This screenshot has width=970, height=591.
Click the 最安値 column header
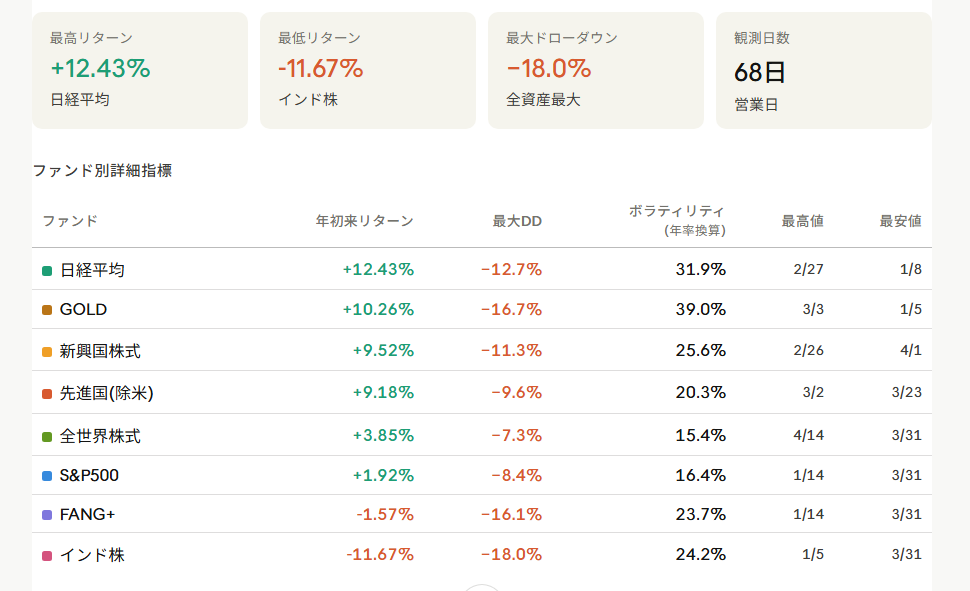pyautogui.click(x=900, y=221)
